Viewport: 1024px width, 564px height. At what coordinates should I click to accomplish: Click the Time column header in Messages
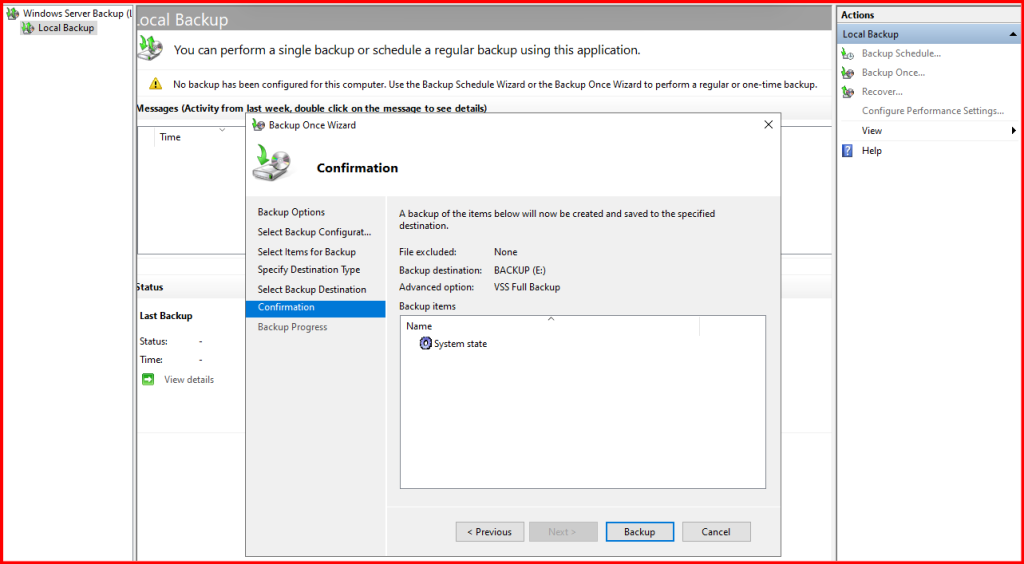pyautogui.click(x=170, y=137)
